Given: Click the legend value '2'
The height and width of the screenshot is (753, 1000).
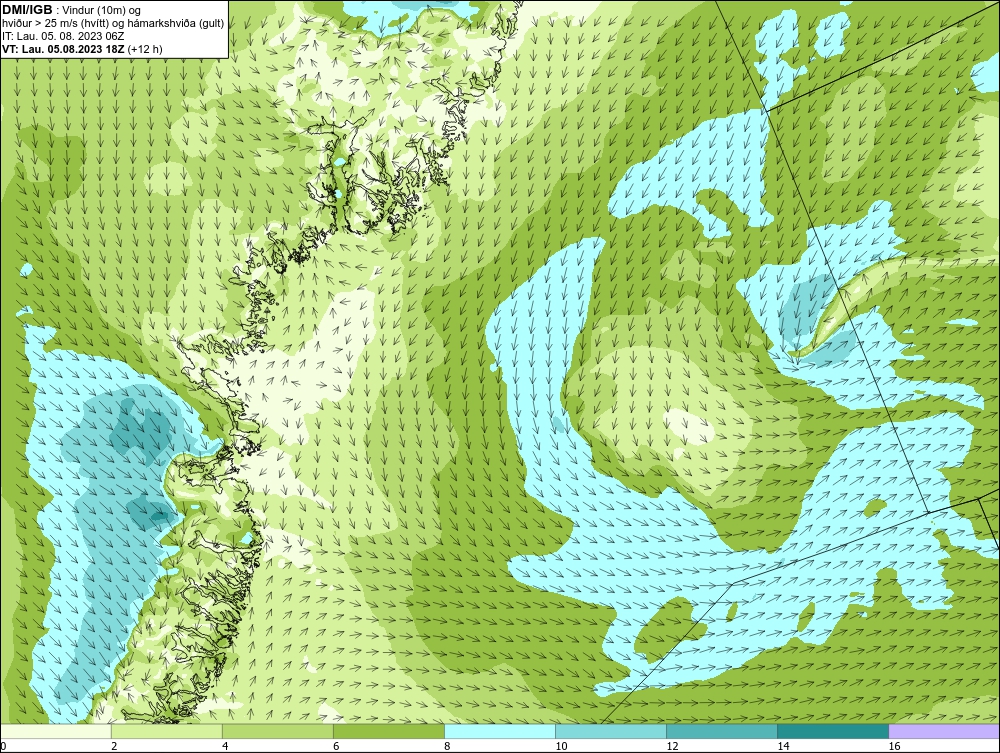Looking at the screenshot, I should click(114, 746).
